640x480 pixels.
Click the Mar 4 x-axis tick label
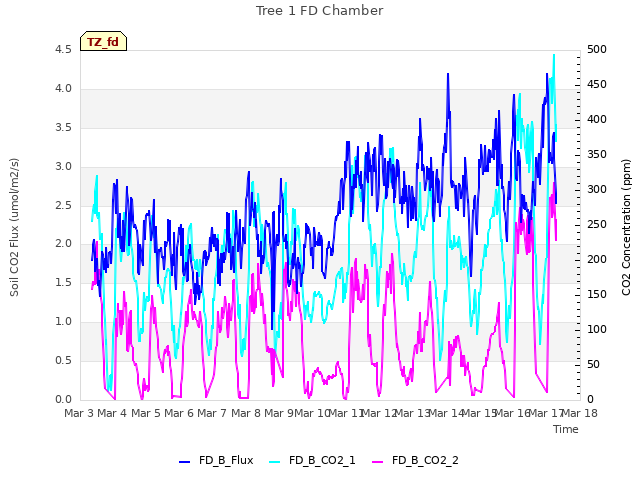pyautogui.click(x=112, y=413)
